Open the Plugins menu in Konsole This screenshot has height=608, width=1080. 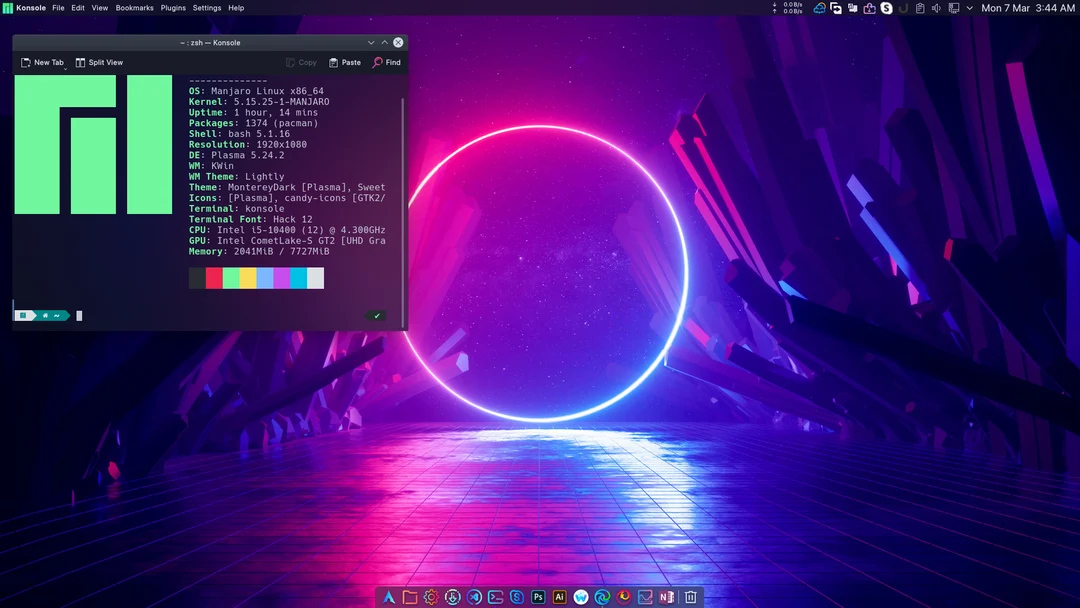click(x=172, y=8)
